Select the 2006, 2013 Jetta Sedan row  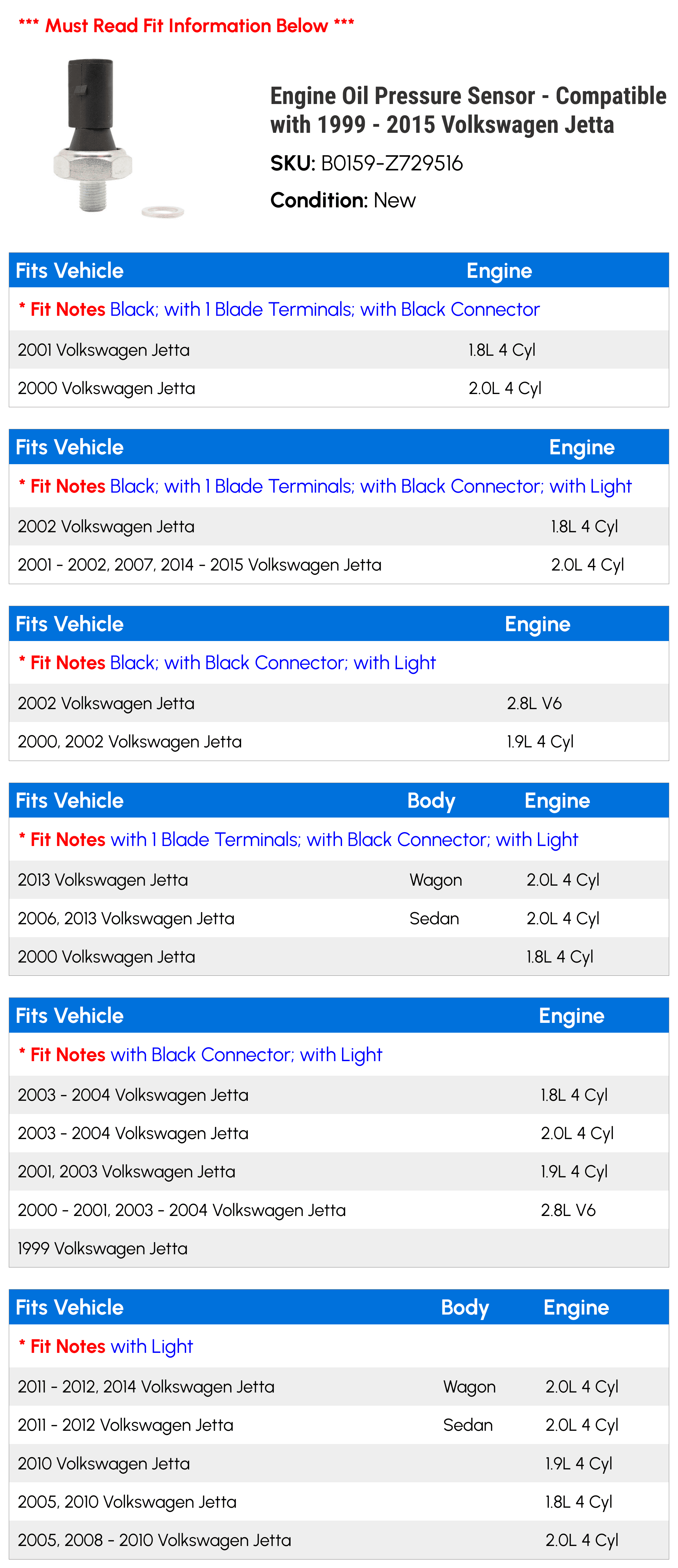[x=339, y=919]
